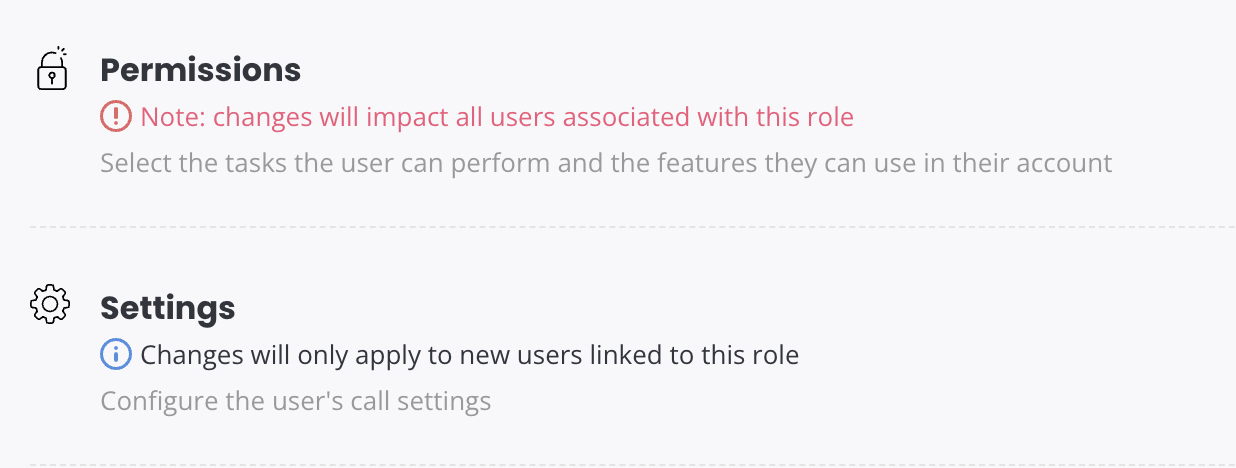Click 'Select the tasks the user can perform' description
Screen dimensions: 1236x468
tap(606, 163)
